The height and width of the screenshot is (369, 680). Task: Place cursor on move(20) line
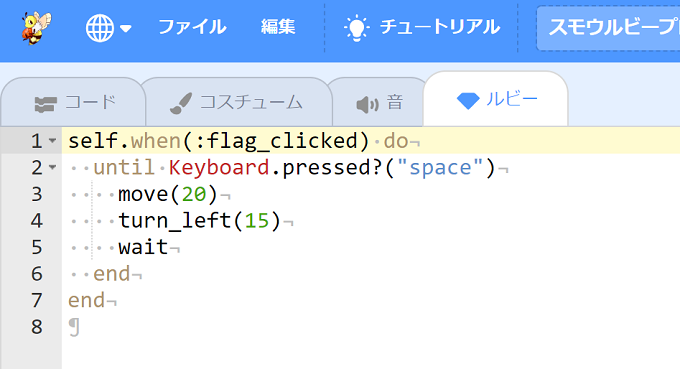(167, 194)
